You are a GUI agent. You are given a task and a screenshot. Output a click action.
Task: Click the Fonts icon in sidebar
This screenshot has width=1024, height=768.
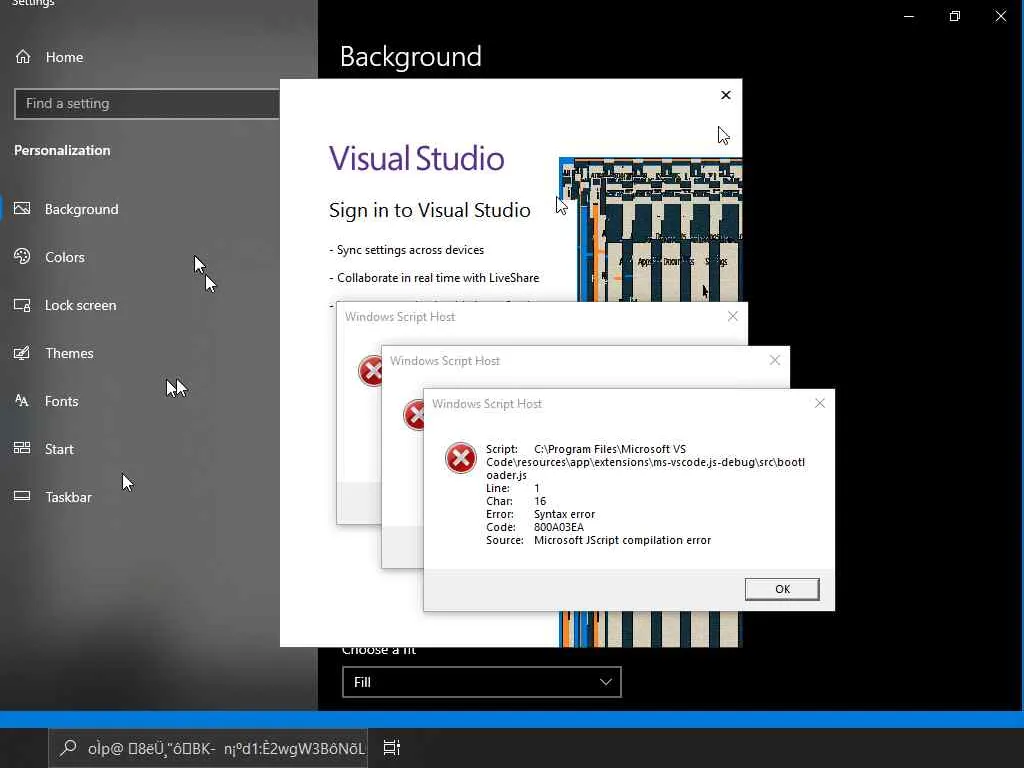(22, 400)
